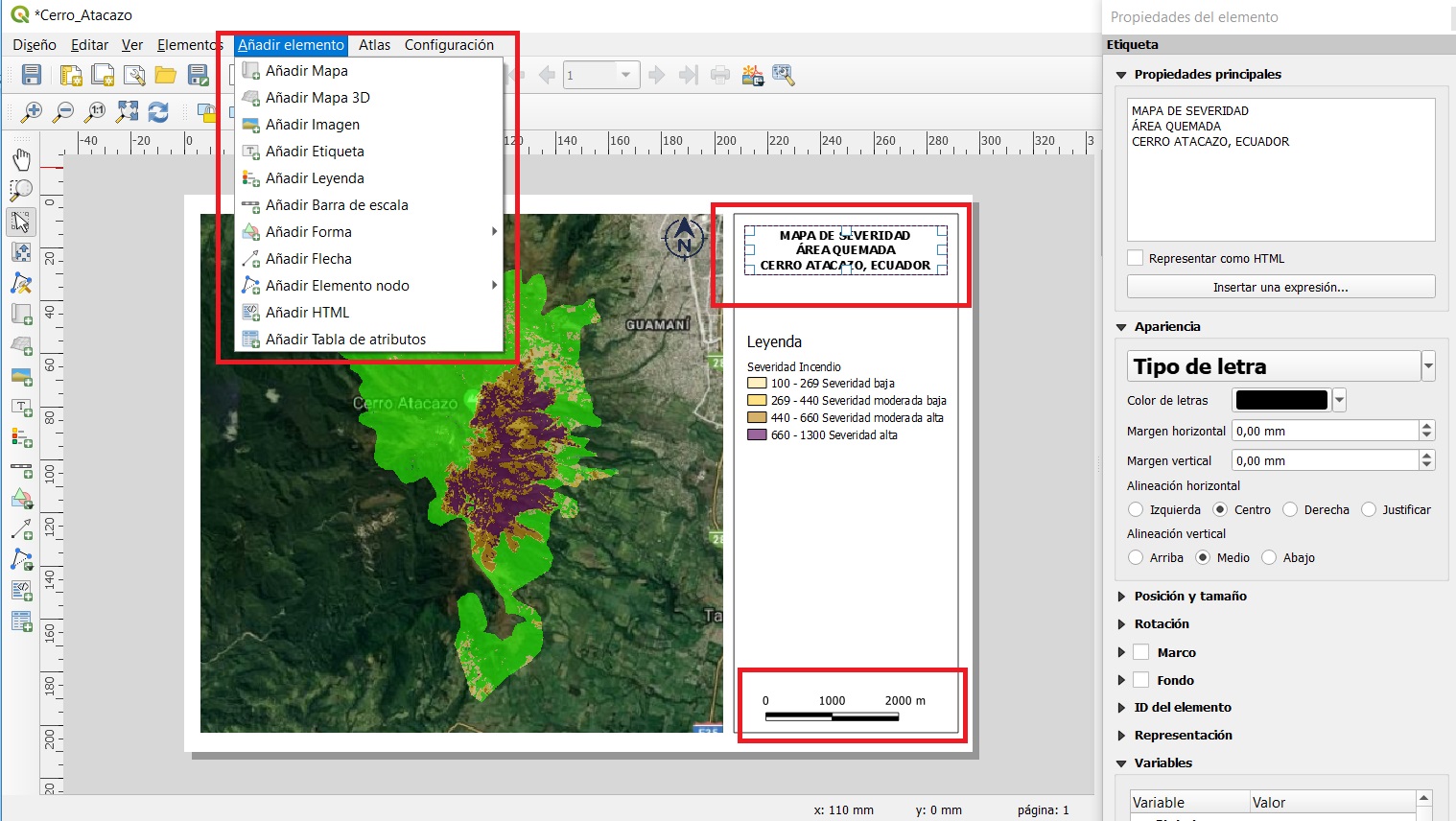Open the Tipo de letra dropdown arrow
The image size is (1456, 821).
click(1428, 366)
